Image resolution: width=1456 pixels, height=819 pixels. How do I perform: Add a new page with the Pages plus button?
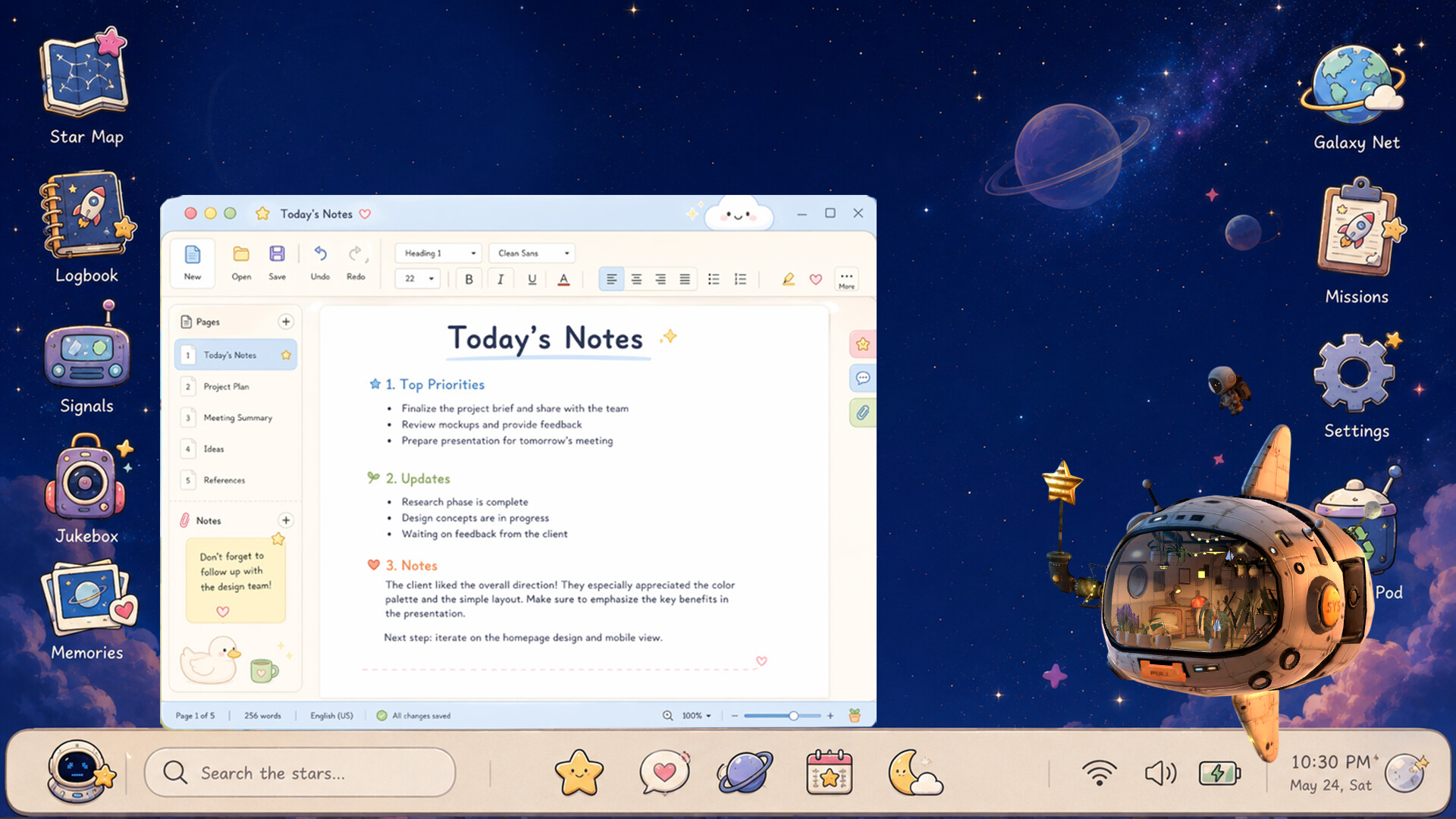(x=286, y=322)
